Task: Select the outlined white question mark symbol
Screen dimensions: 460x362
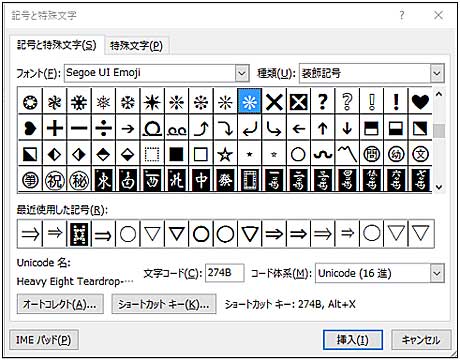Action: click(x=347, y=102)
